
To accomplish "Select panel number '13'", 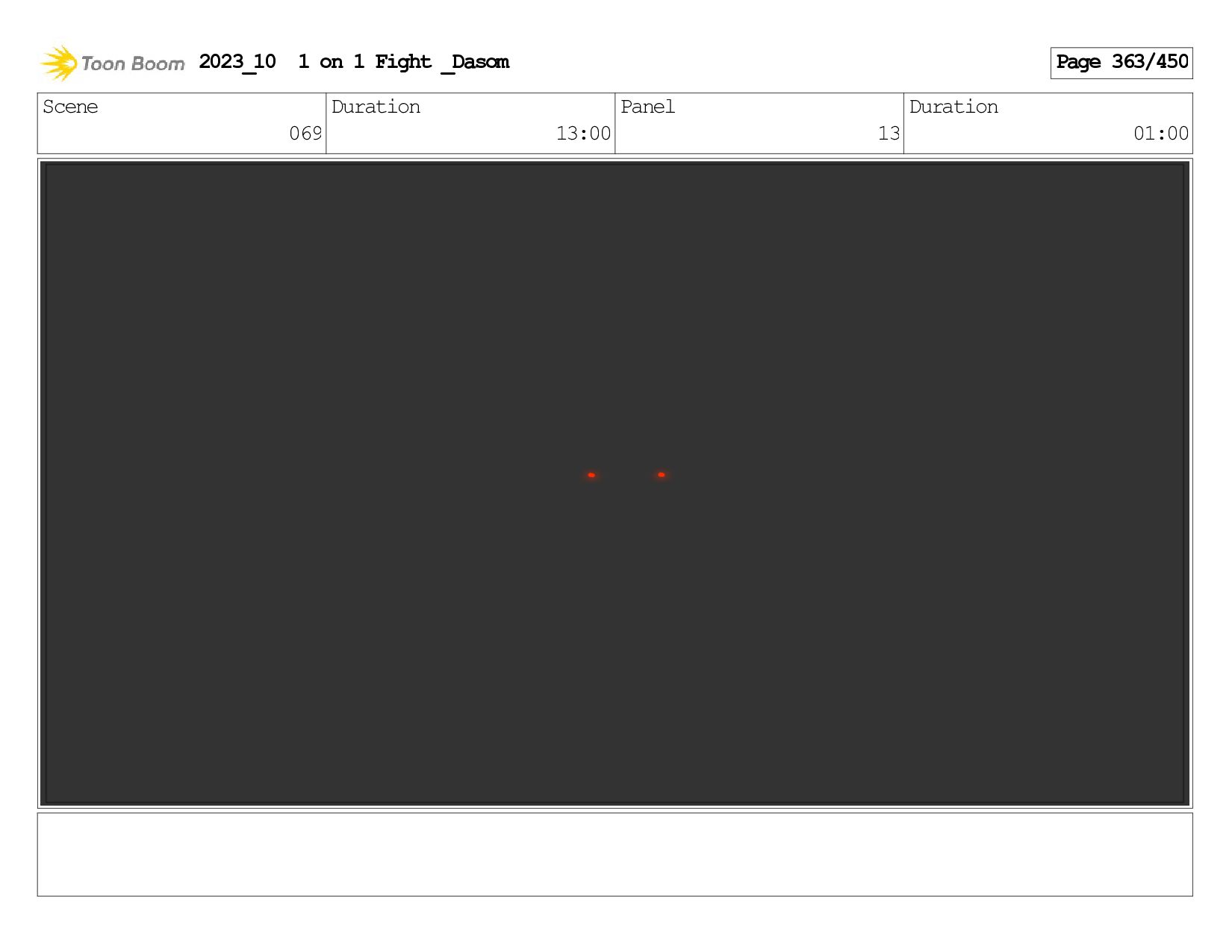I will point(889,134).
